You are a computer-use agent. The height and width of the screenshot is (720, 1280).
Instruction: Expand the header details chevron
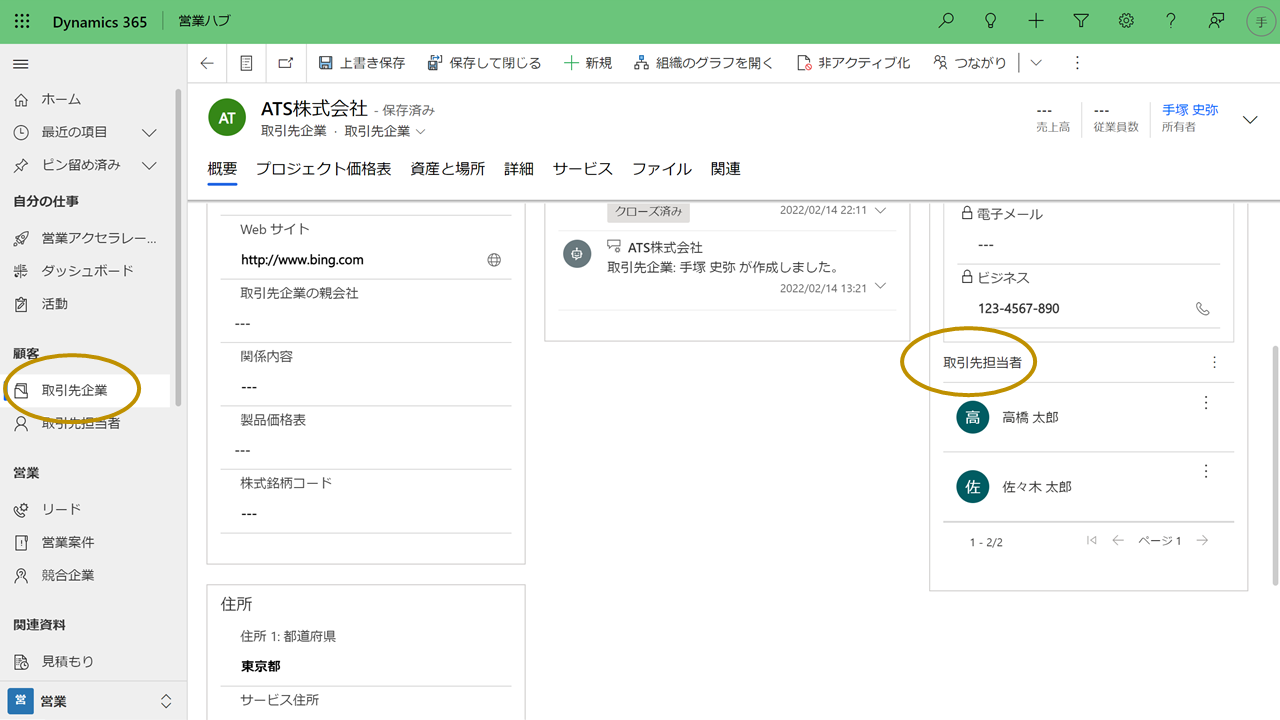(x=1250, y=120)
